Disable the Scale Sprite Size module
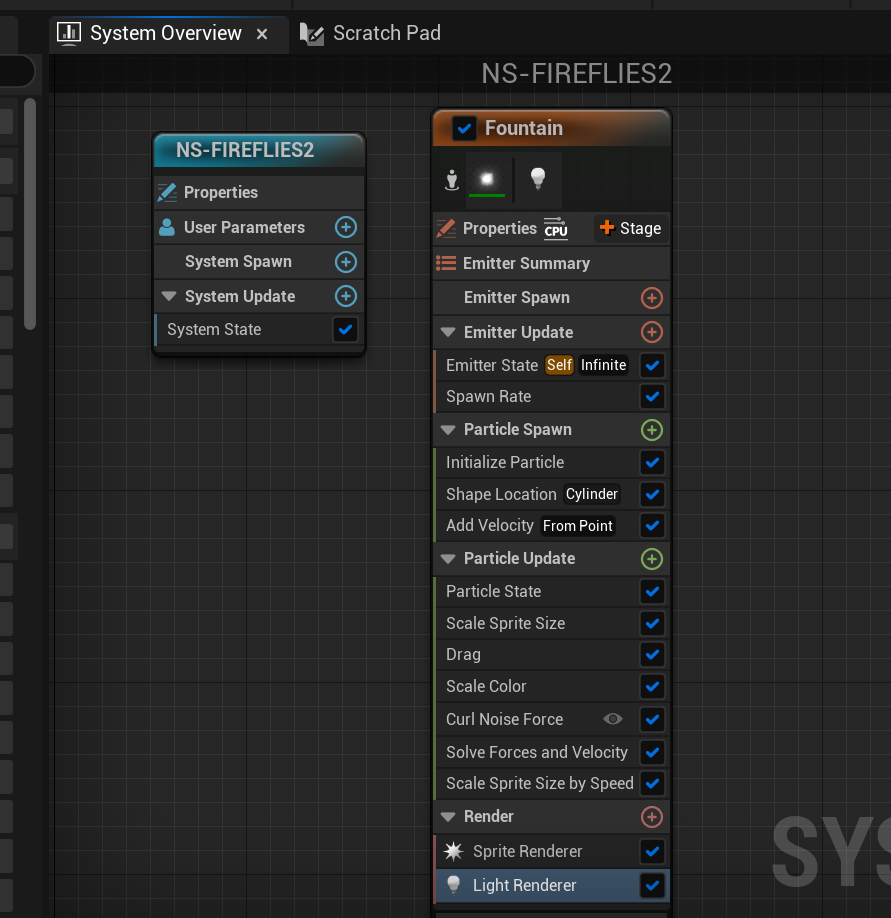This screenshot has height=918, width=891. tap(652, 624)
